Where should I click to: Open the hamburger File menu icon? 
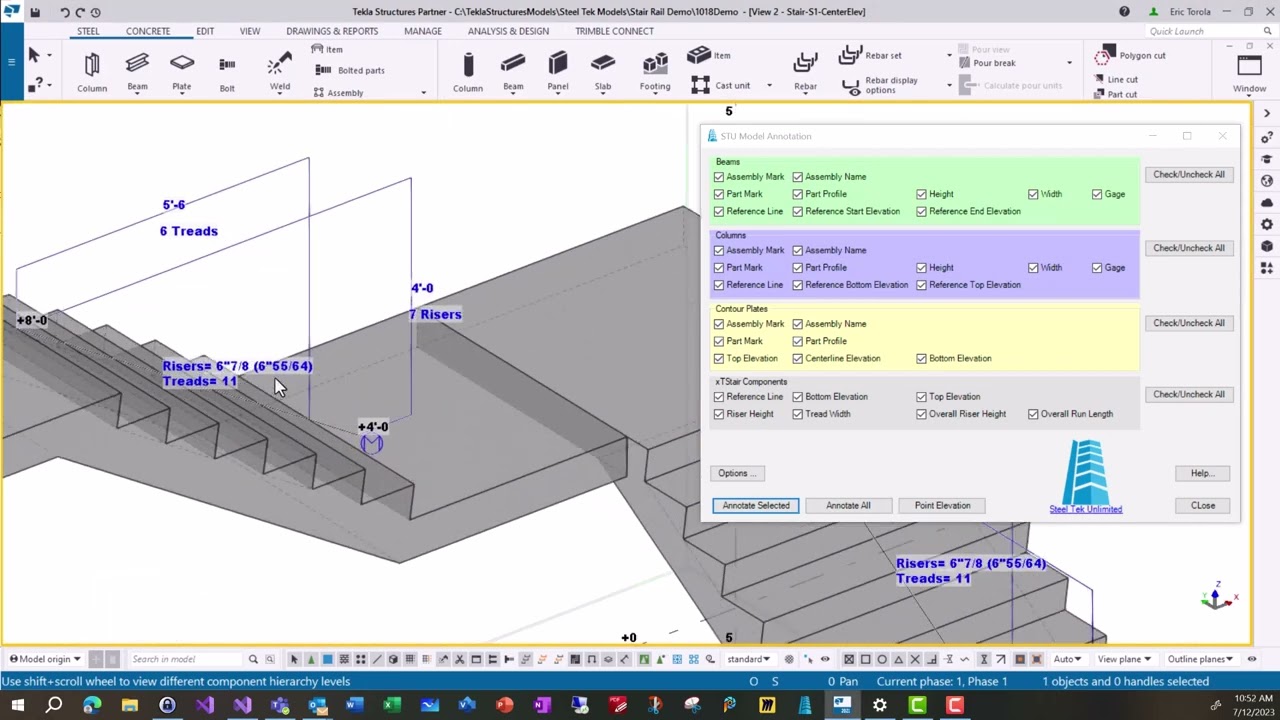pos(11,62)
